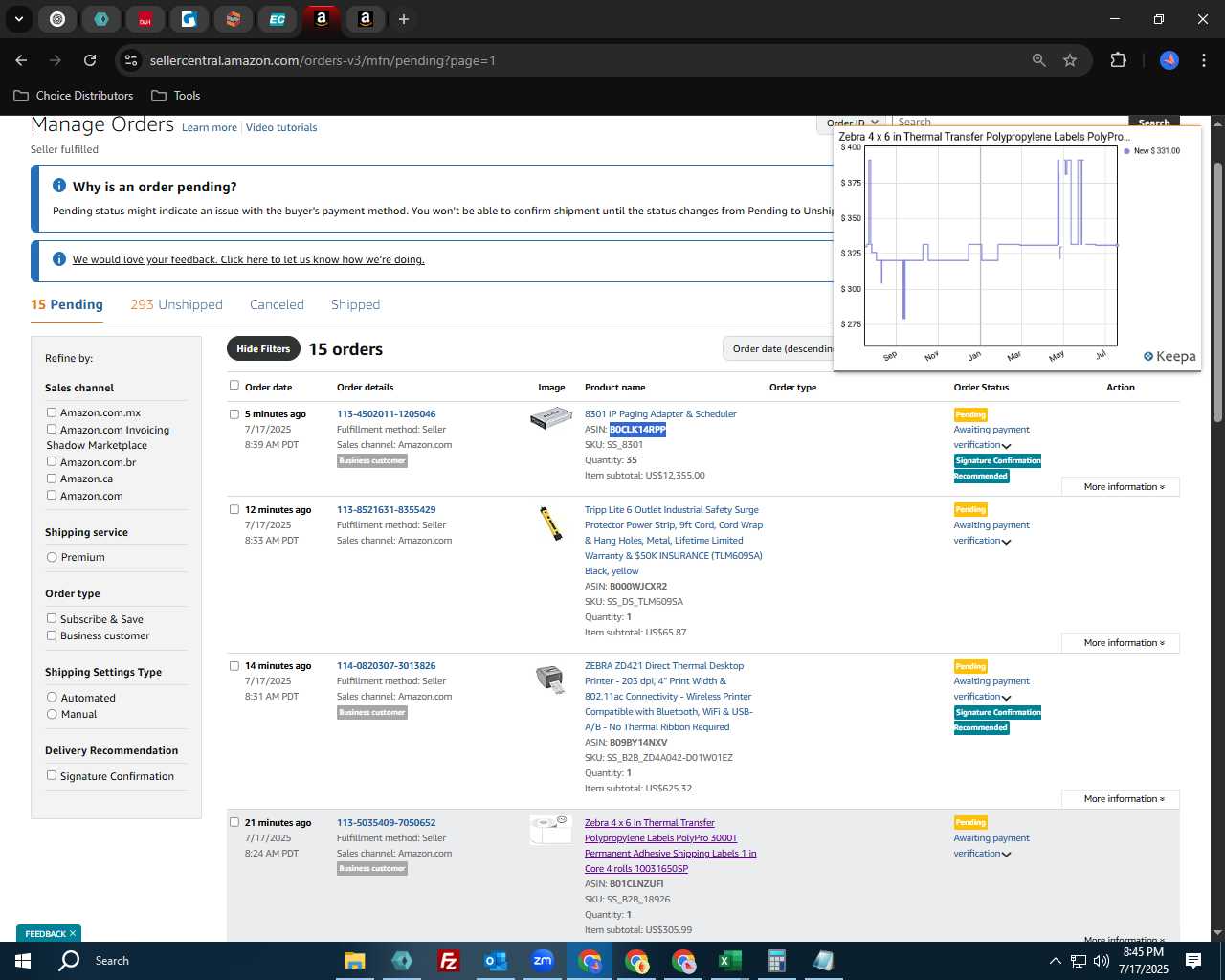Screen dimensions: 1225x980
Task: Select Manual shipping settings radio
Action: 52,714
